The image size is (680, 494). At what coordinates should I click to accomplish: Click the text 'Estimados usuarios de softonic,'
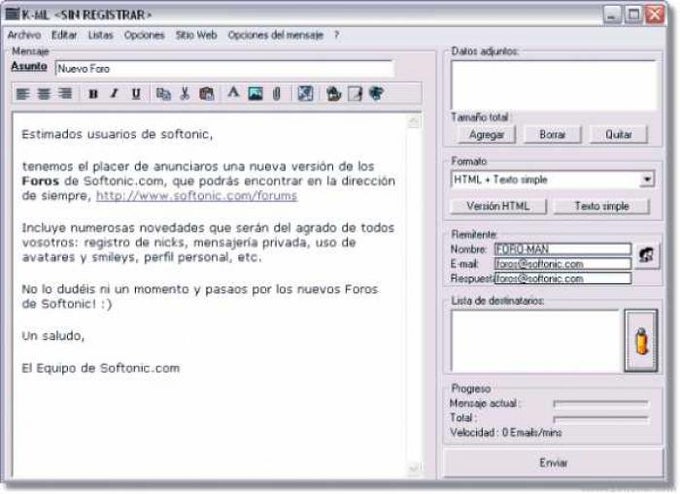[117, 134]
